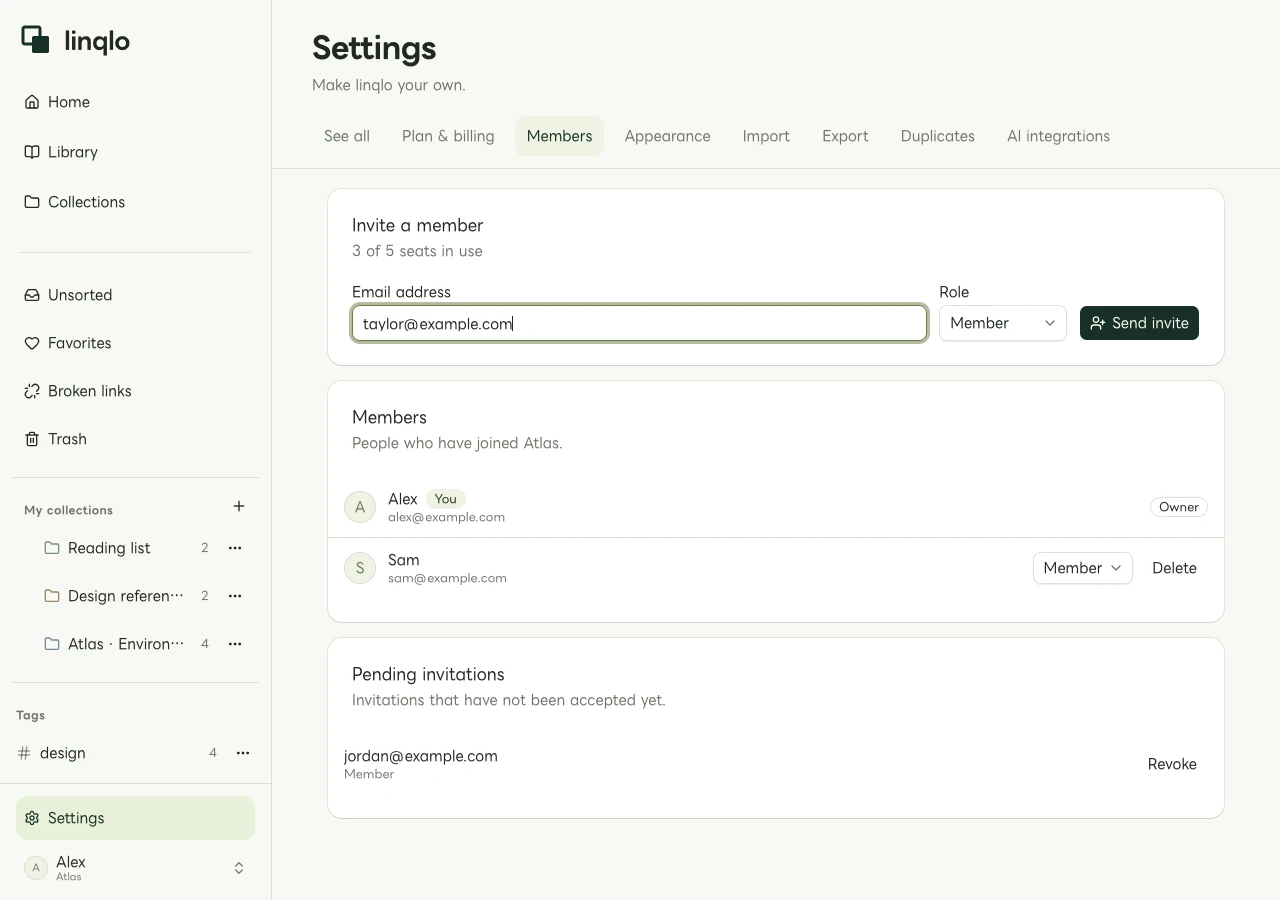Click the Settings gear icon
1280x900 pixels.
[32, 818]
